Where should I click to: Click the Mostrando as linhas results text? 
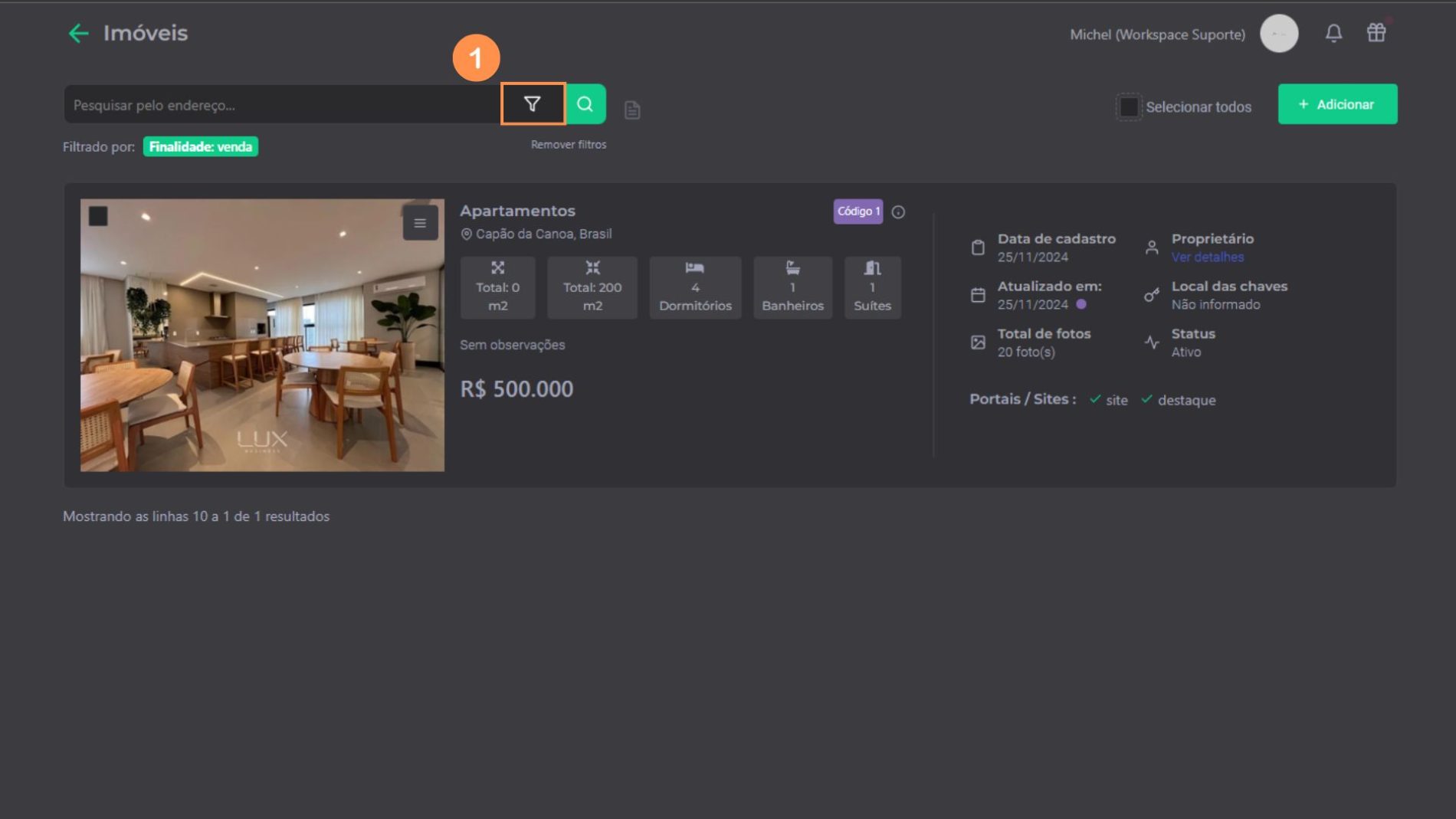(x=196, y=516)
